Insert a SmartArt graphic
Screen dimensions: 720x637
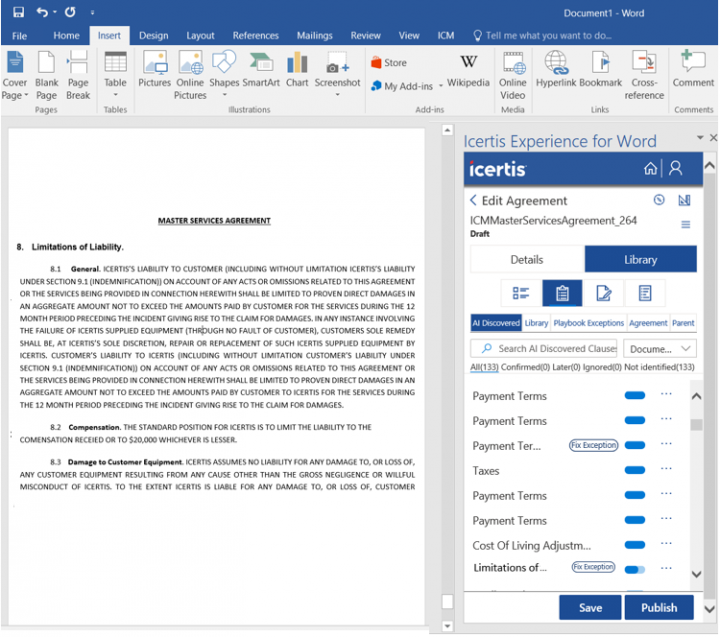point(261,70)
